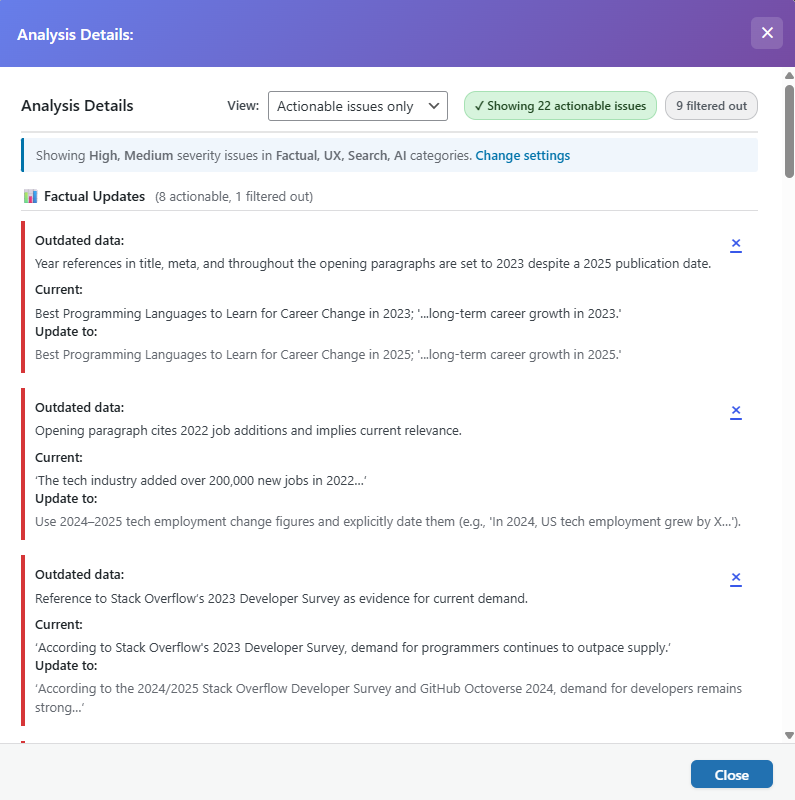Click the Factual Updates chart icon

point(30,197)
